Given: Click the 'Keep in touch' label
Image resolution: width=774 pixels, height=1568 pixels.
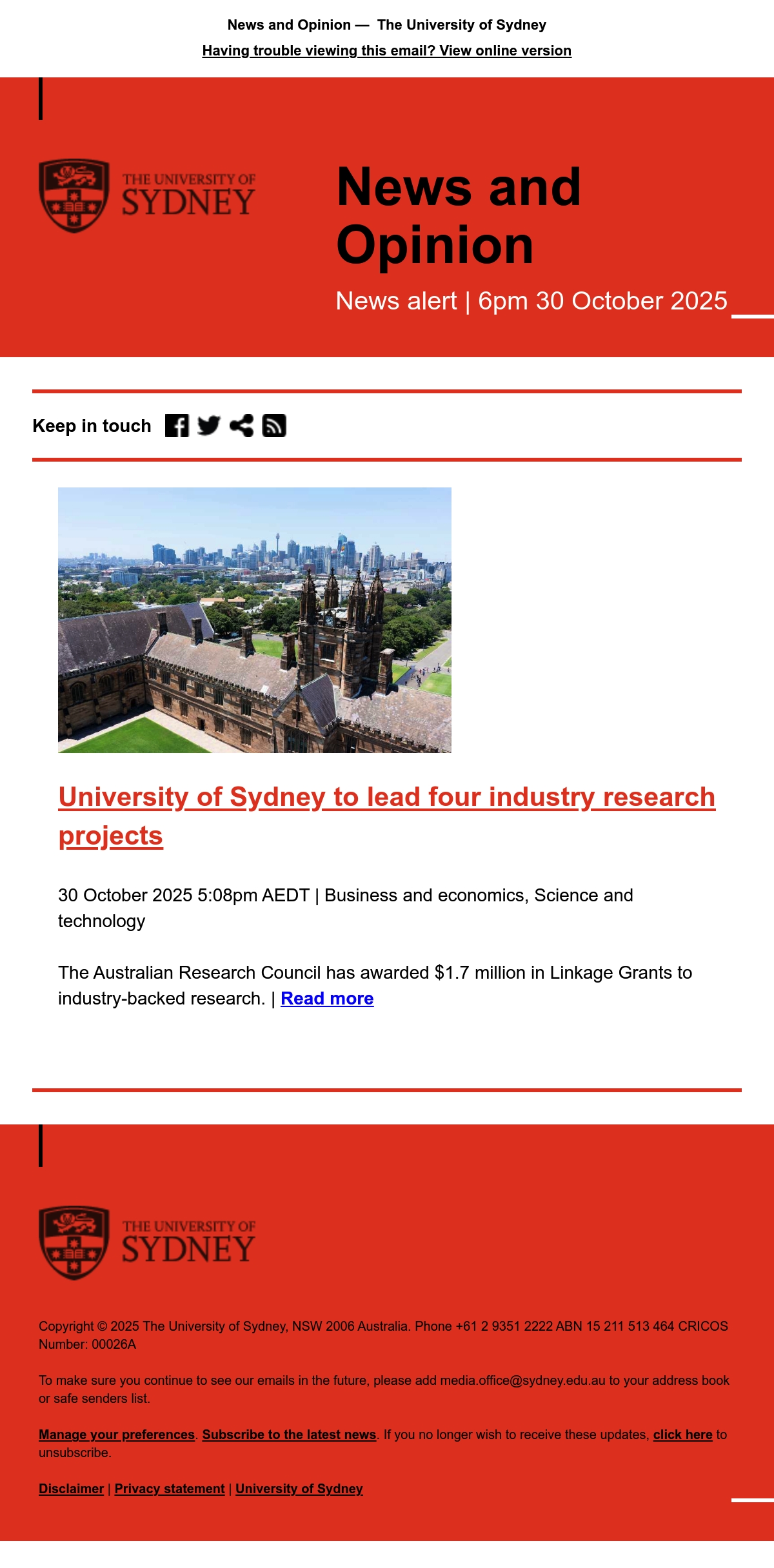Looking at the screenshot, I should [x=92, y=426].
